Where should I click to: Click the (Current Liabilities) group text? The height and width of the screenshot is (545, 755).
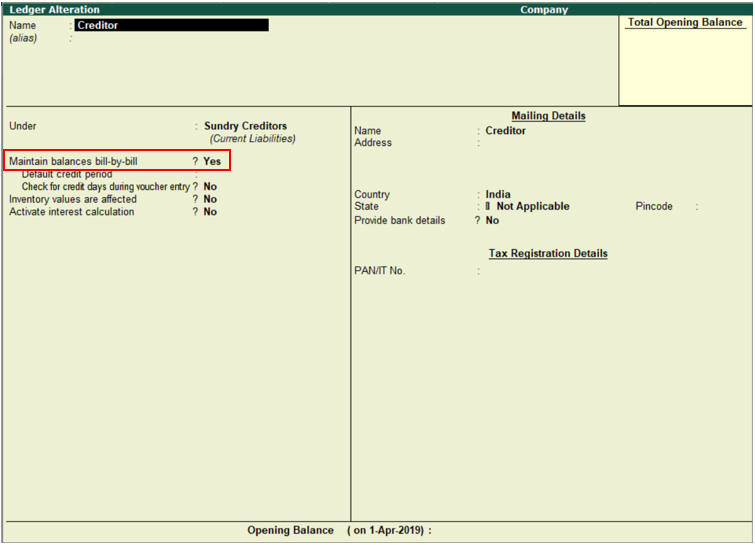[x=253, y=139]
